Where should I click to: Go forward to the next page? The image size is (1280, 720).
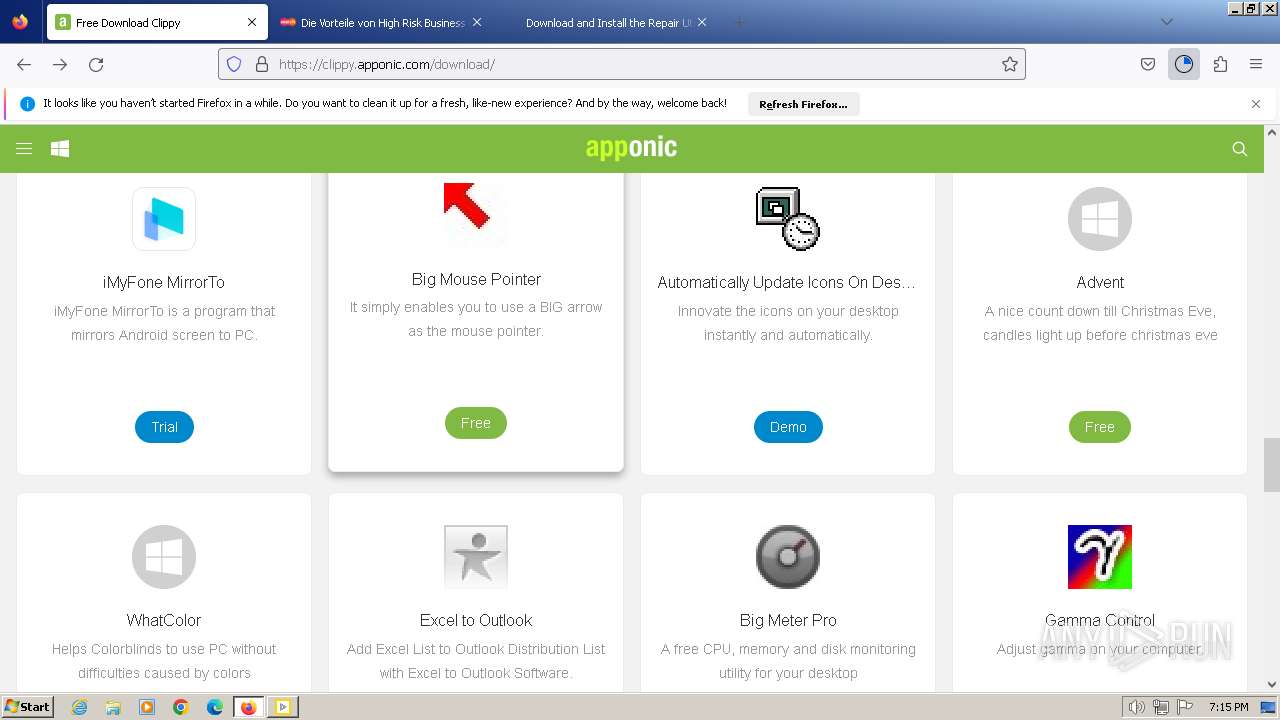click(60, 64)
